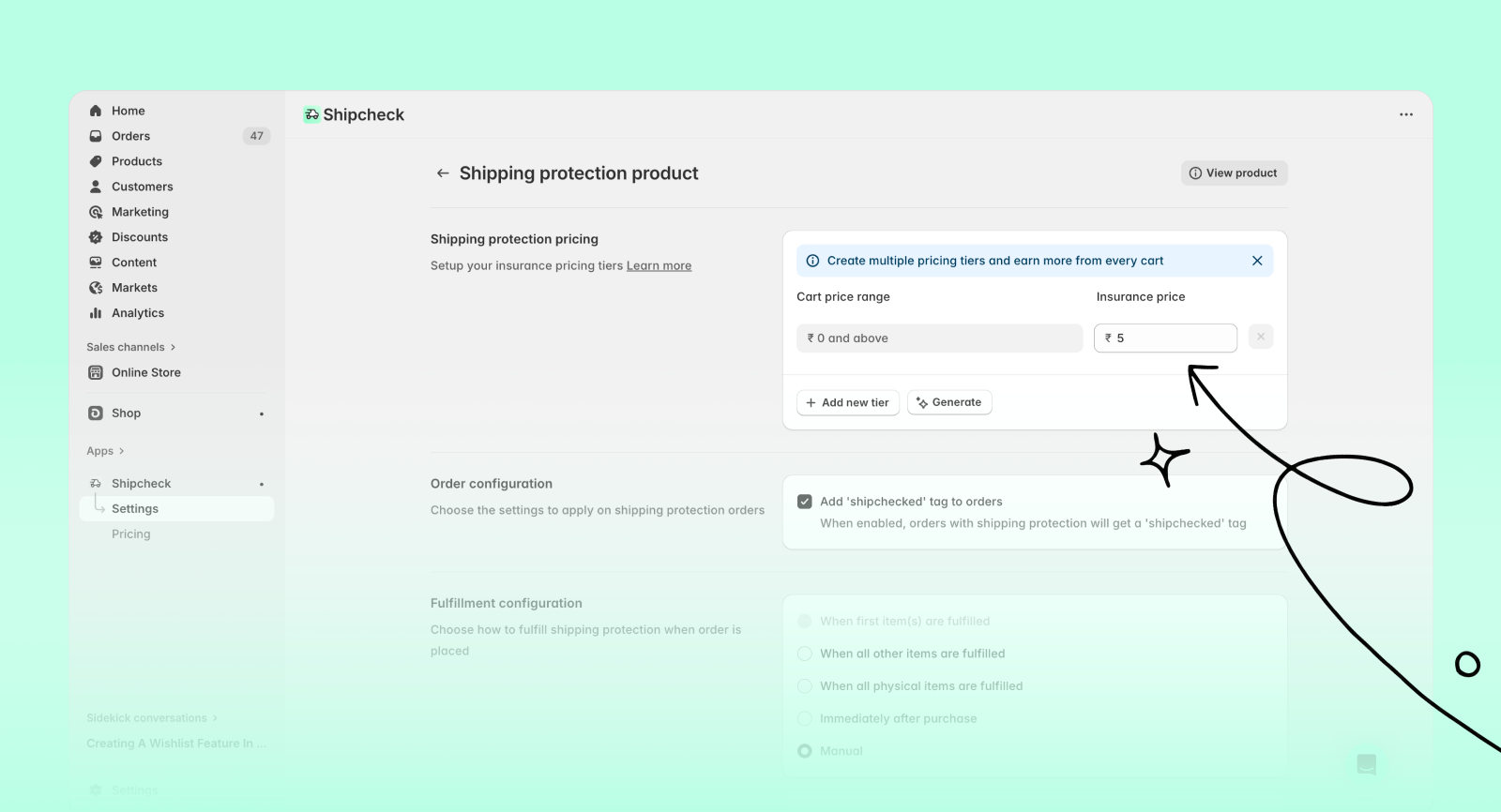Screen dimensions: 1501x812
Task: Open the Marketing section via its megaphone icon
Action: (x=97, y=212)
